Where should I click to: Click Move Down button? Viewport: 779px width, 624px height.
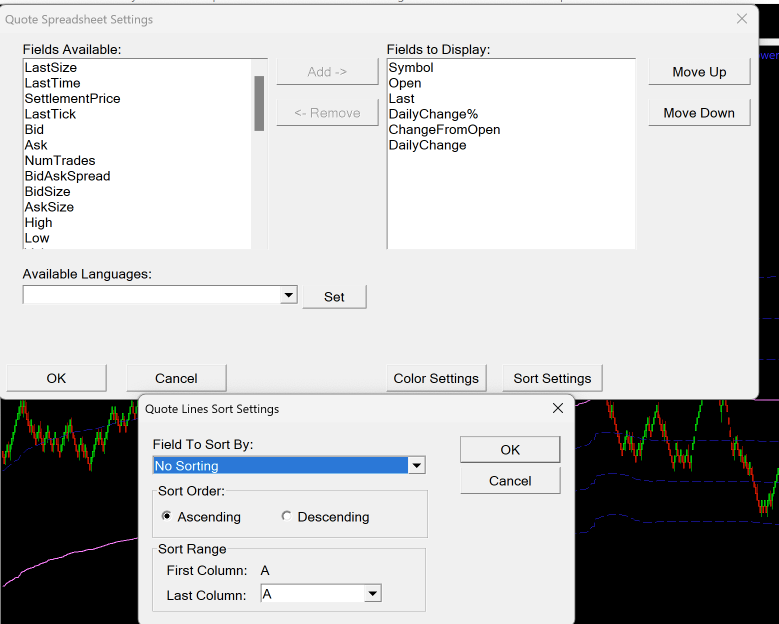[699, 113]
